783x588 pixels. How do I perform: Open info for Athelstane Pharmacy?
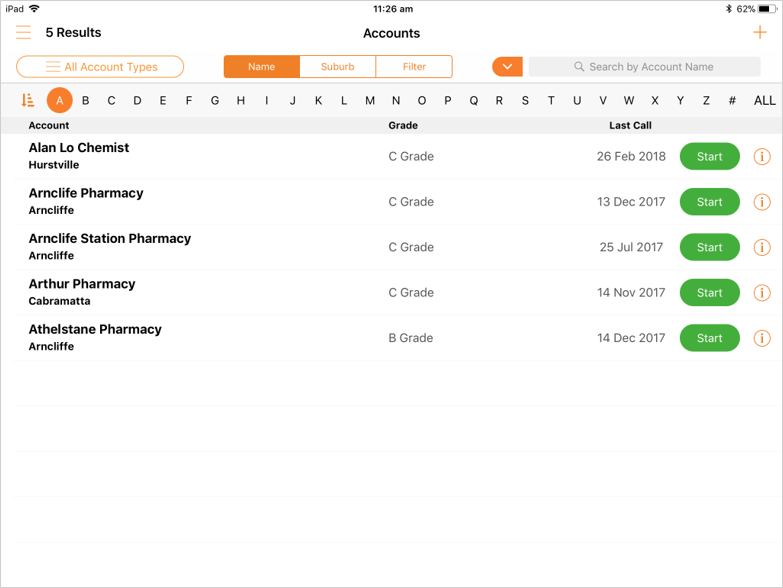[x=762, y=338]
